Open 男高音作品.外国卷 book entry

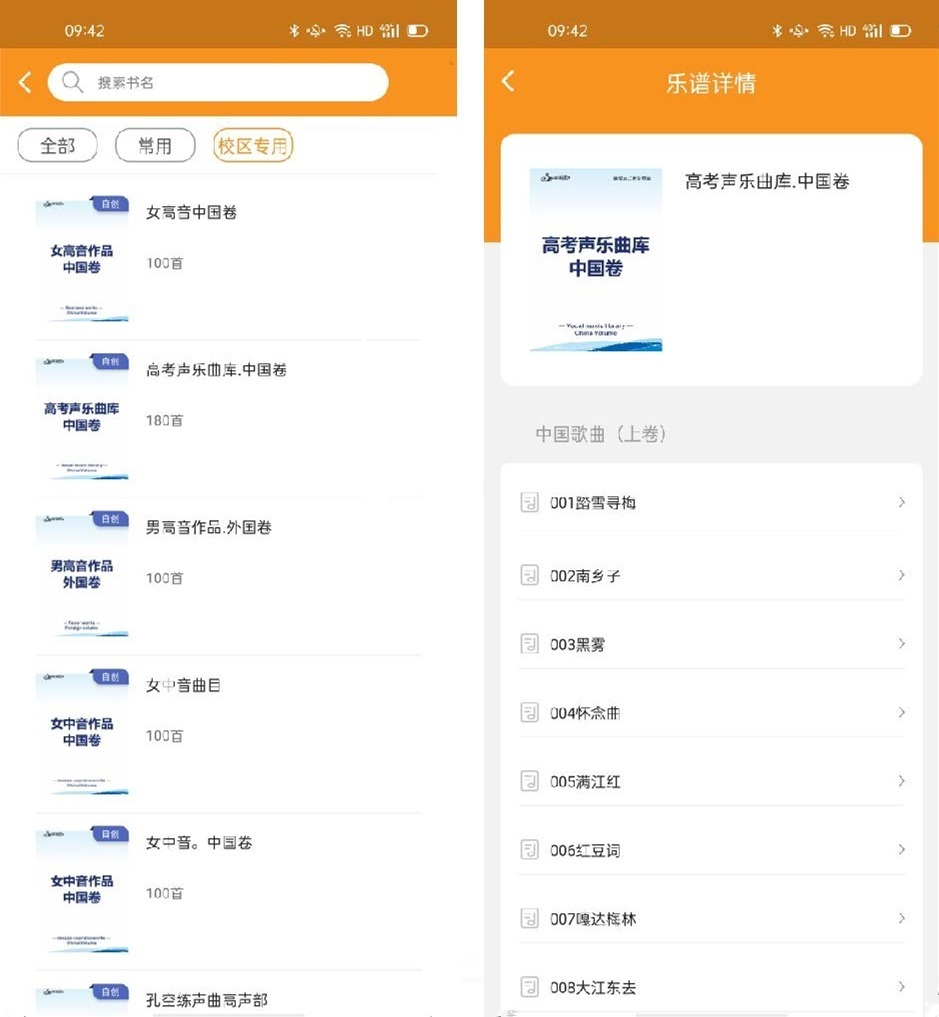[x=208, y=527]
